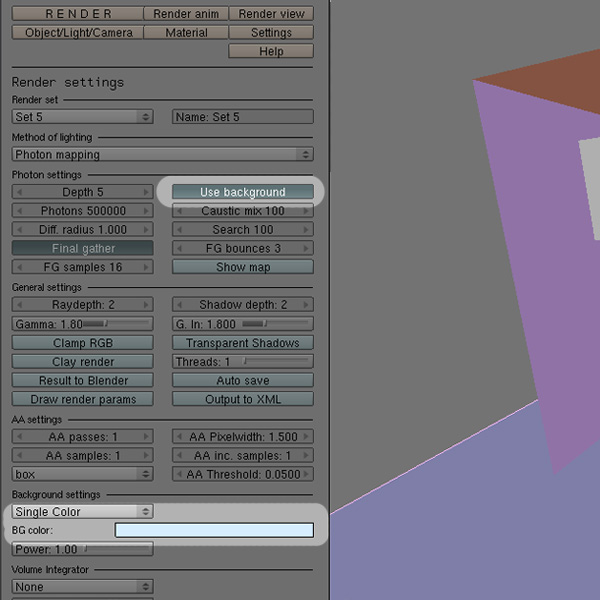Open the box AA filter dropdown
The height and width of the screenshot is (600, 600).
point(83,474)
